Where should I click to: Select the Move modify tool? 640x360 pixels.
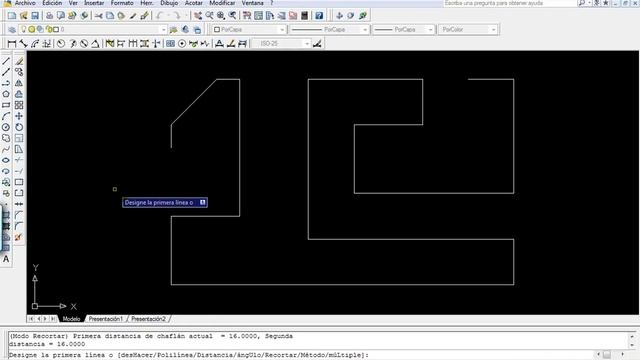pos(19,116)
